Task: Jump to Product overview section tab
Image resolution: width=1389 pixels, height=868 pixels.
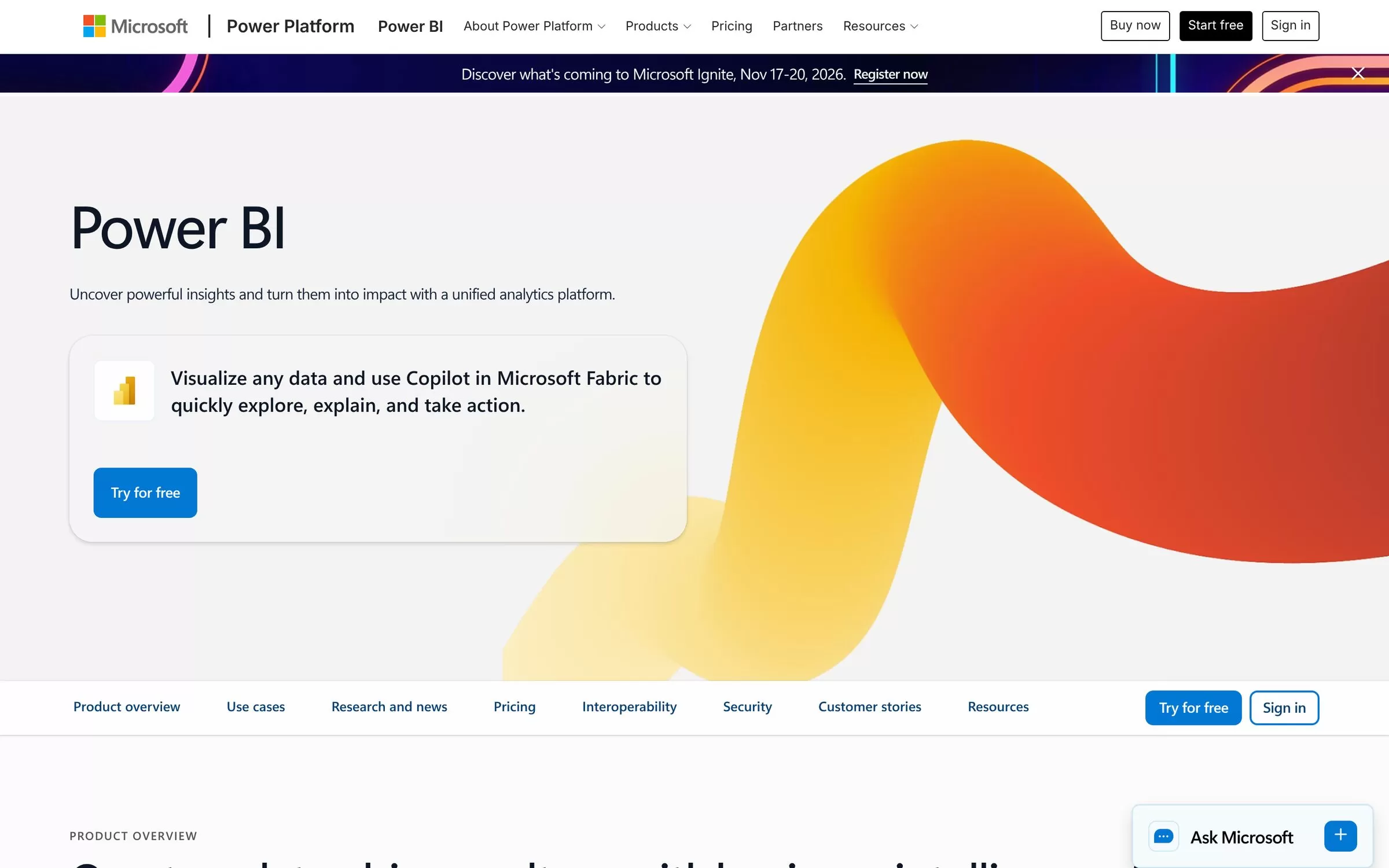Action: [x=127, y=707]
